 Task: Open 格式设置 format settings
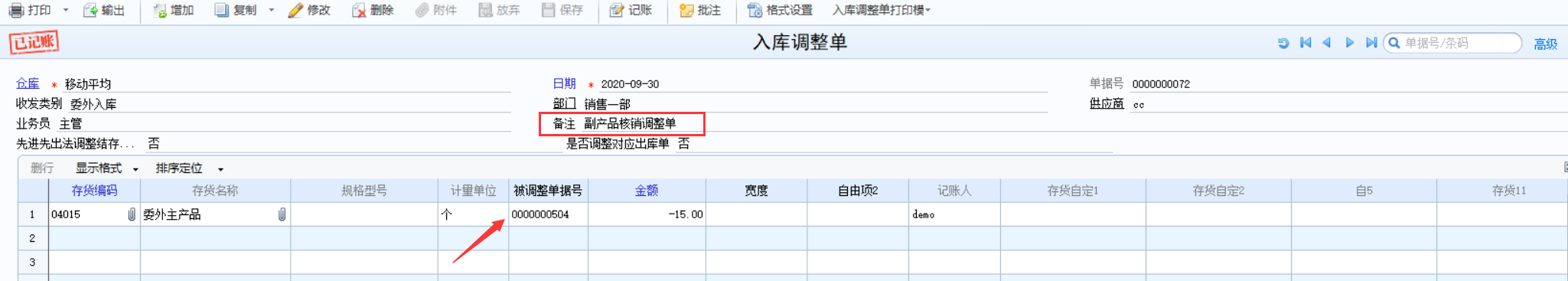point(780,11)
